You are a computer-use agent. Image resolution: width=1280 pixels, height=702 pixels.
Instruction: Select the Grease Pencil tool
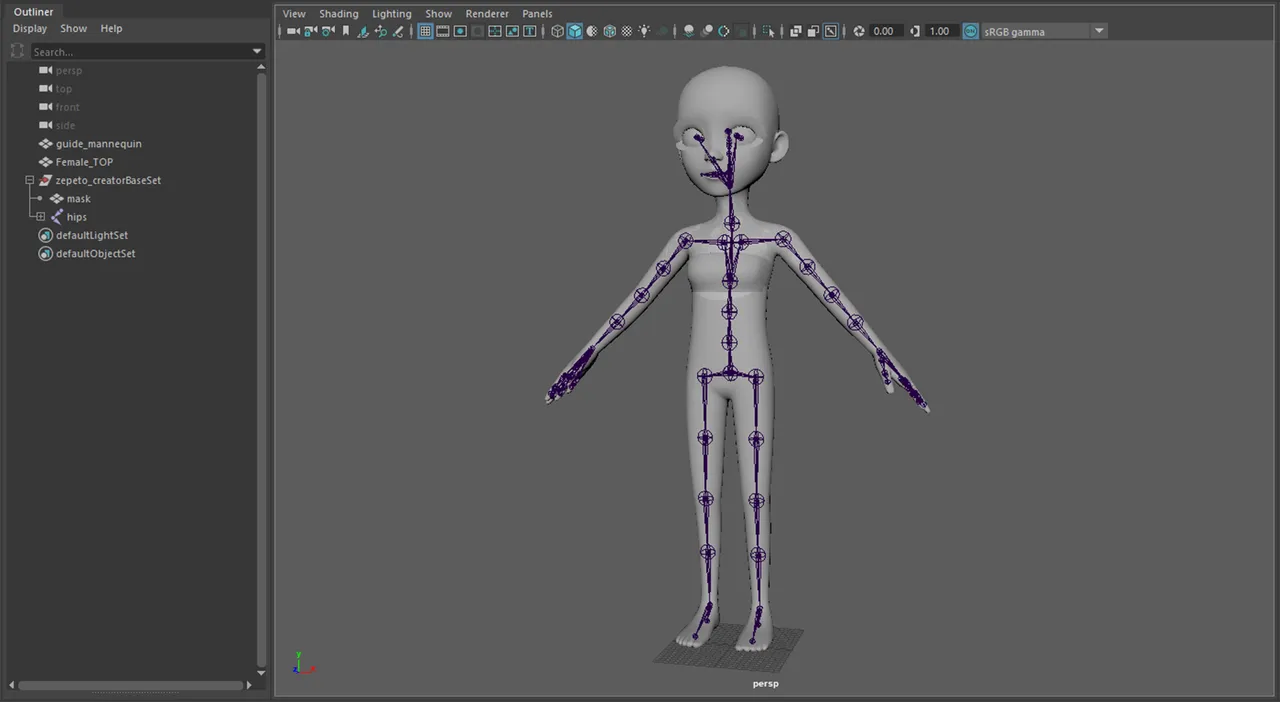(x=398, y=31)
